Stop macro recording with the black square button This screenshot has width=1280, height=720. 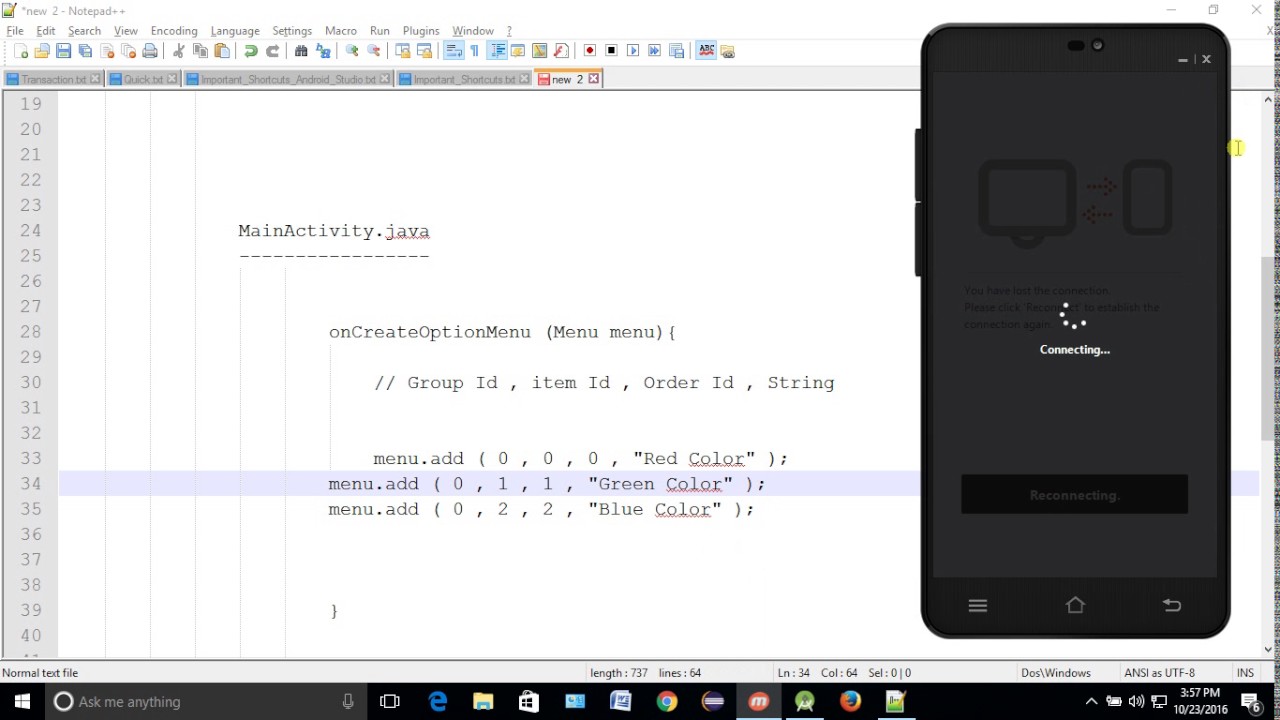[x=612, y=51]
